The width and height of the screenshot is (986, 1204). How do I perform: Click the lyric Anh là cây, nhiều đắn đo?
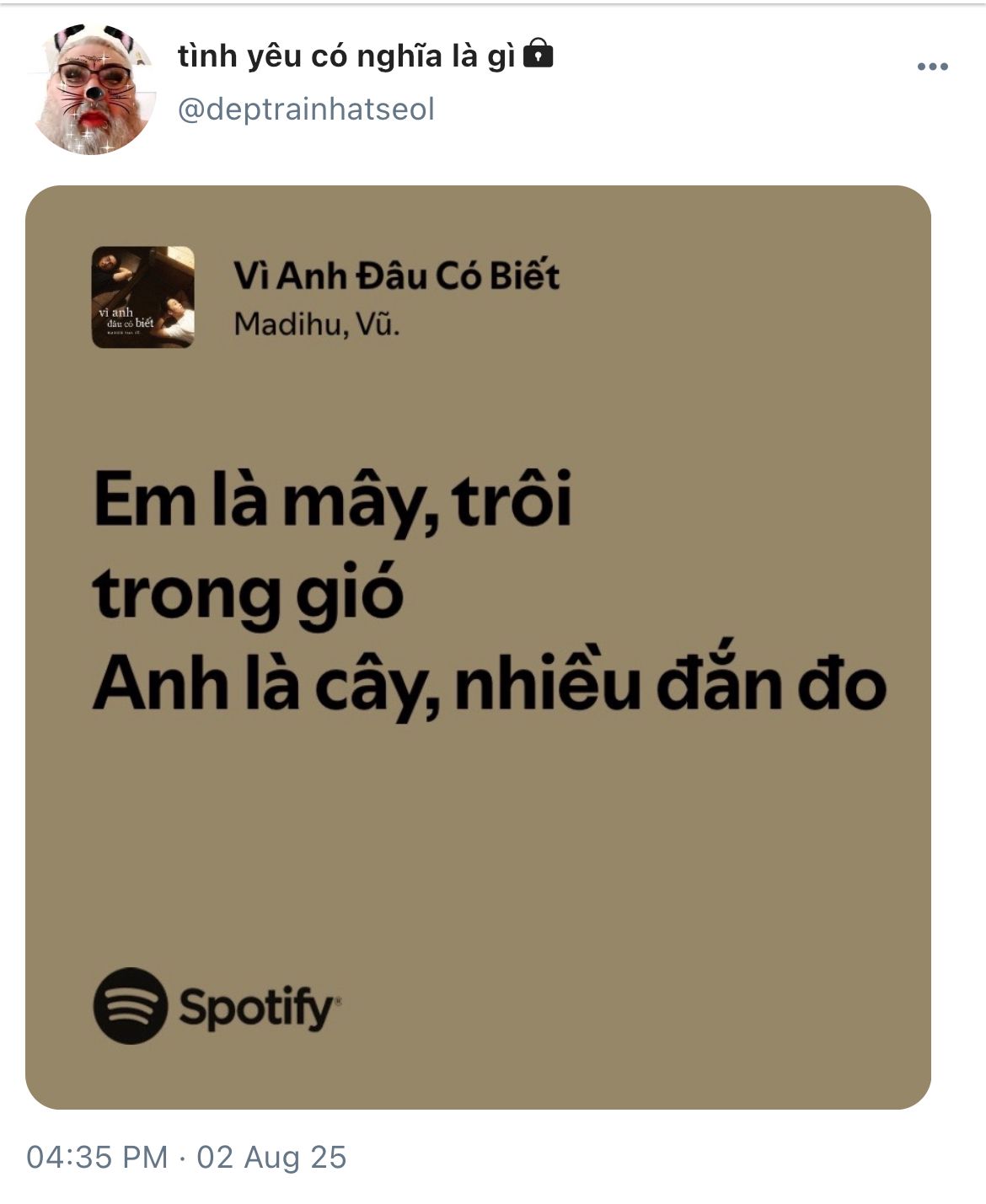tap(490, 685)
